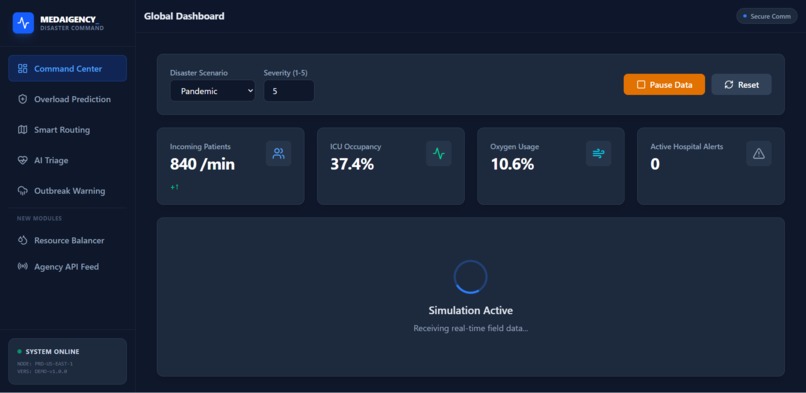Click the NEW MODULES section label

(39, 218)
